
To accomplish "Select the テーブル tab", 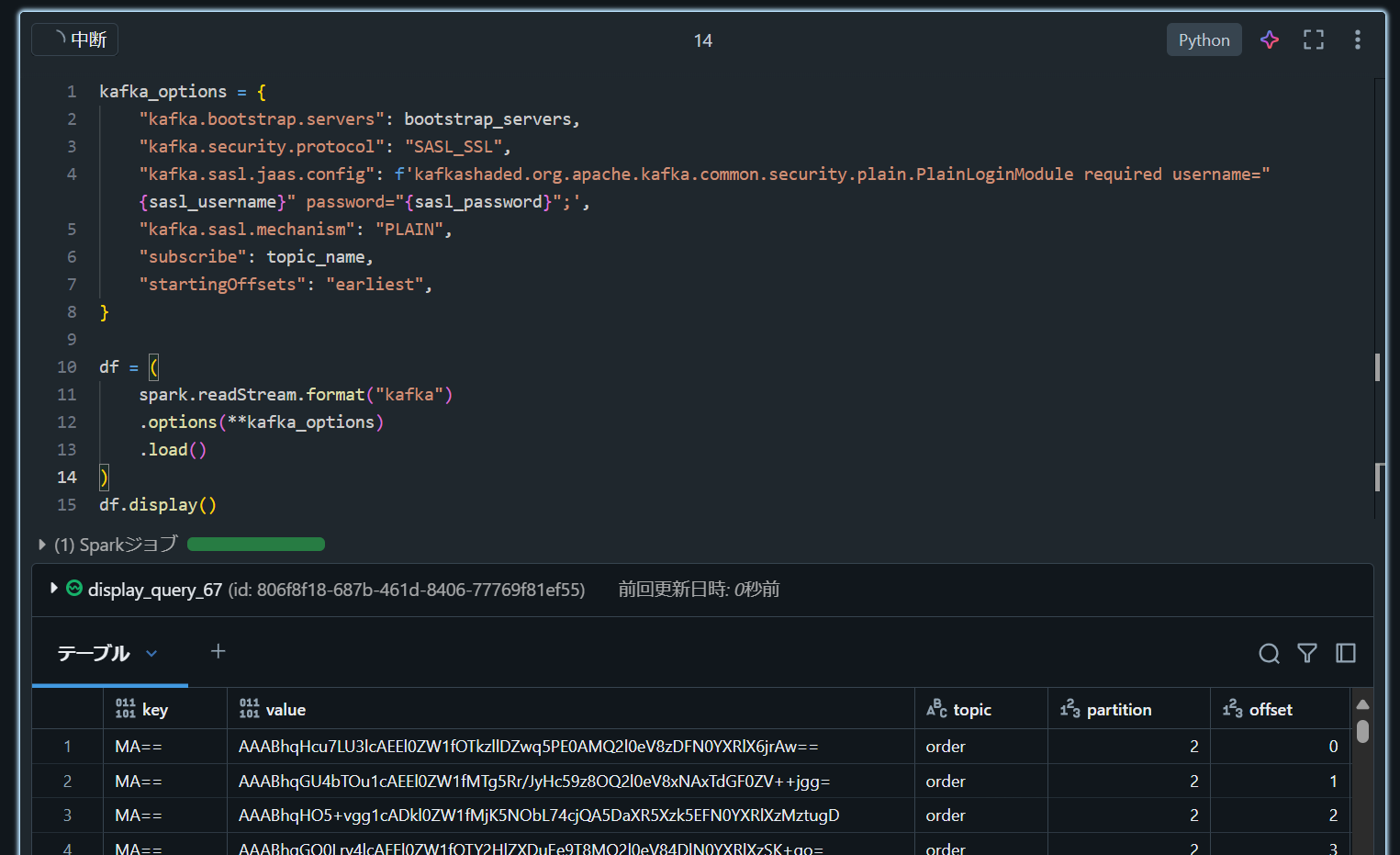I will pos(94,653).
